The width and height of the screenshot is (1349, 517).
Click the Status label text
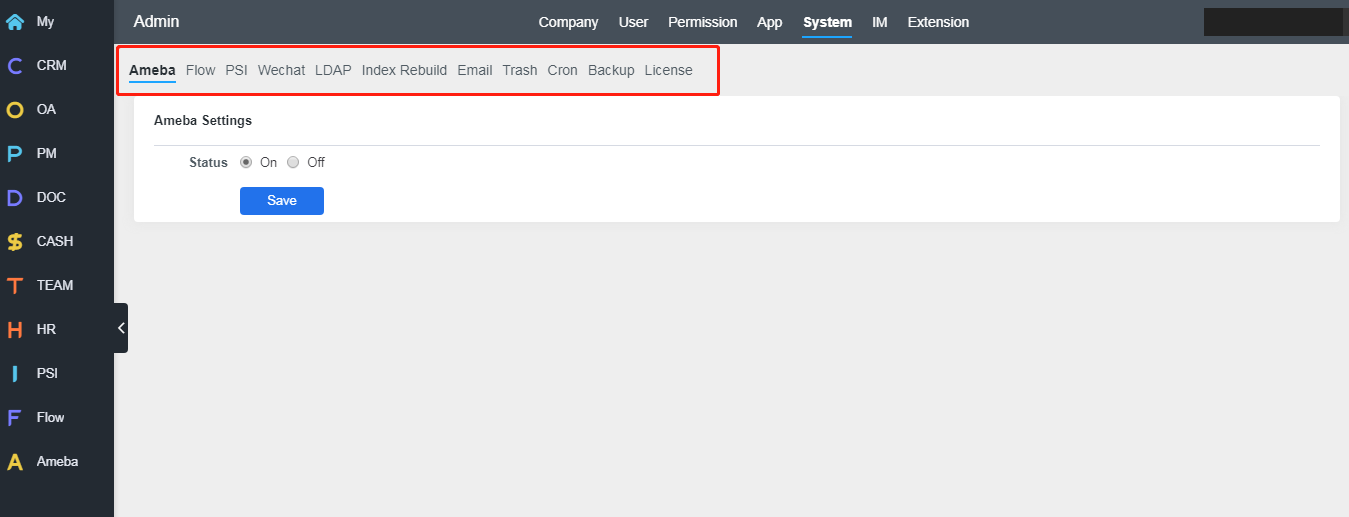coord(208,162)
